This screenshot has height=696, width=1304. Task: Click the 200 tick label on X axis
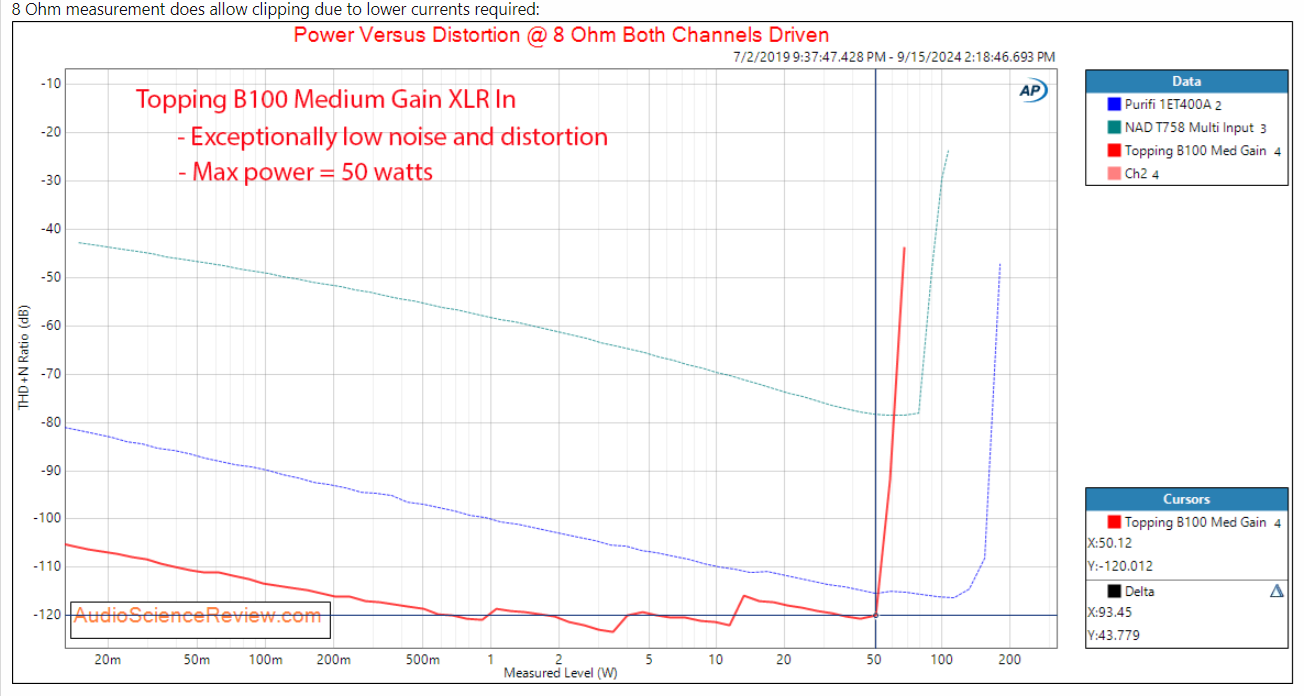click(x=1008, y=660)
